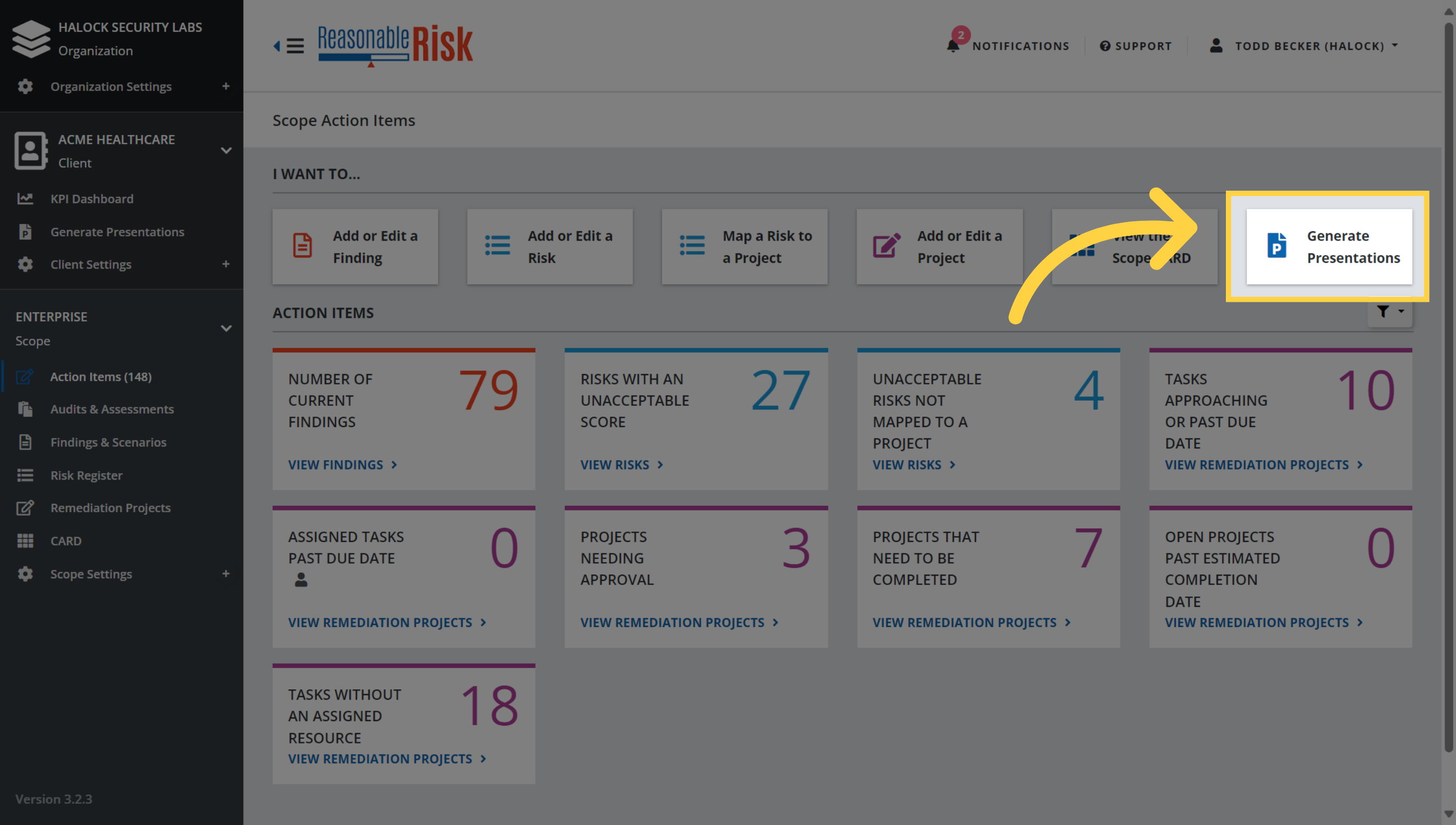Click the user profile avatar icon
This screenshot has height=825, width=1456.
pos(1216,45)
